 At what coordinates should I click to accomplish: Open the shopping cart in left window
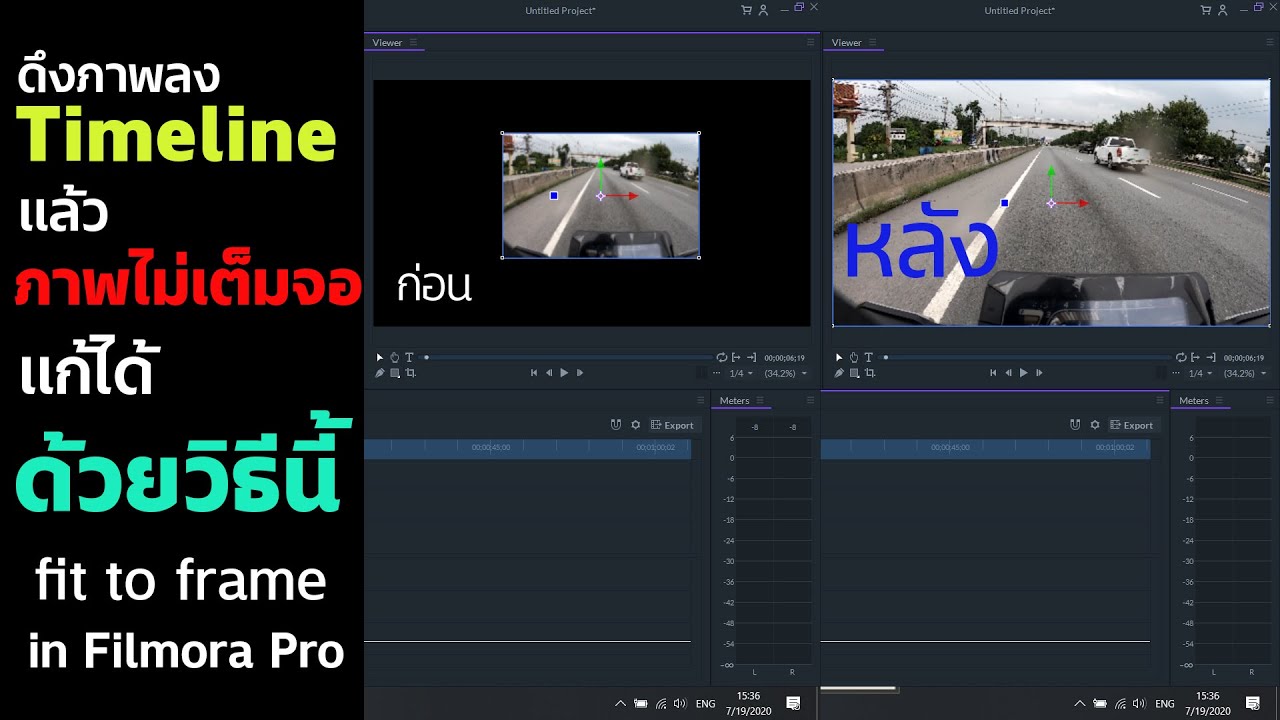click(746, 10)
